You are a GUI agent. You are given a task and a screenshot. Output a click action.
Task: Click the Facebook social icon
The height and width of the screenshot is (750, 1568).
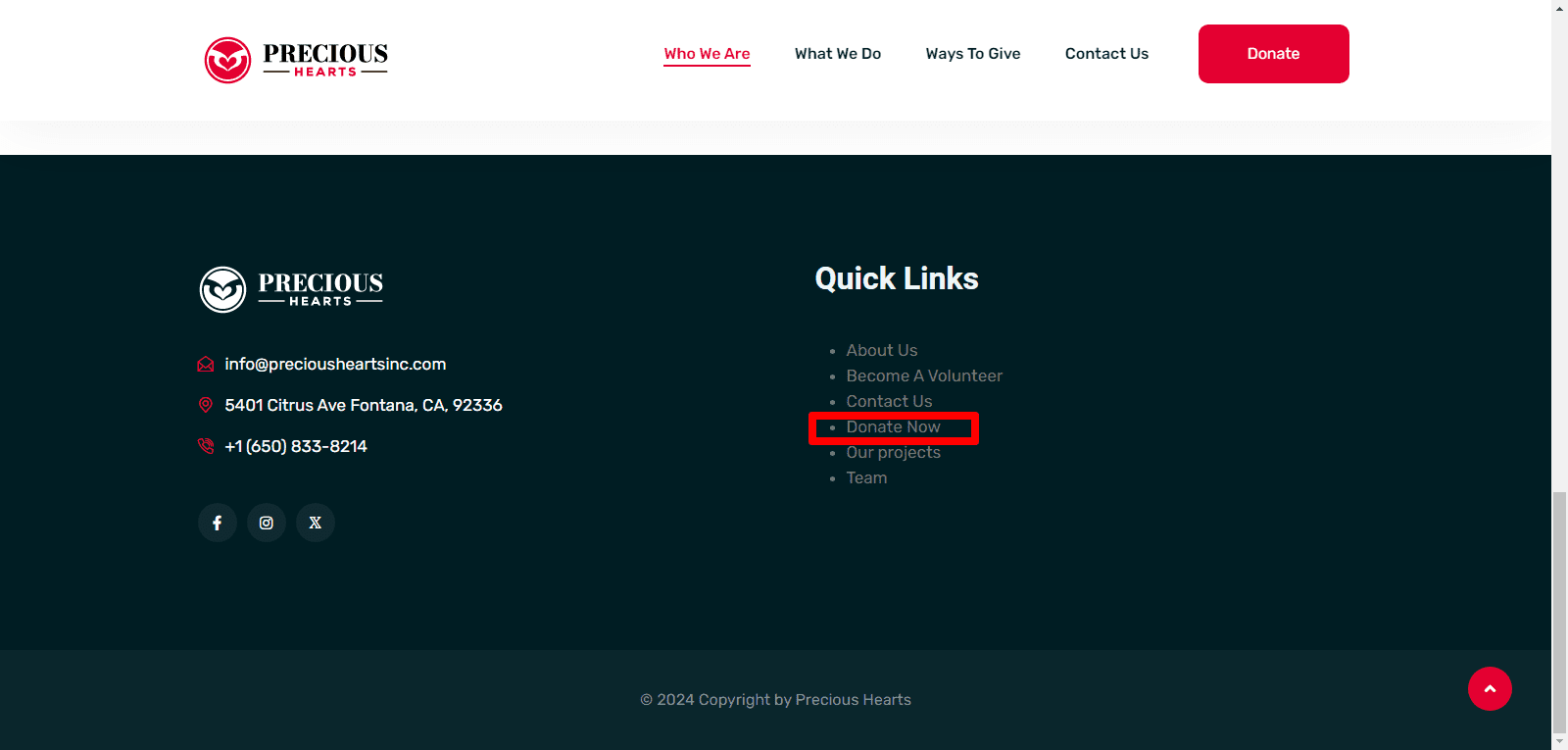point(218,523)
